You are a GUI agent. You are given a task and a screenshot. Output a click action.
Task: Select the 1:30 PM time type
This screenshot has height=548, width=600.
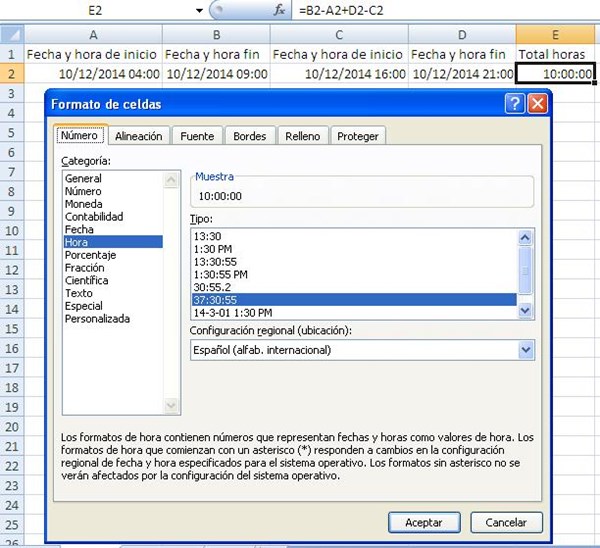(x=354, y=249)
